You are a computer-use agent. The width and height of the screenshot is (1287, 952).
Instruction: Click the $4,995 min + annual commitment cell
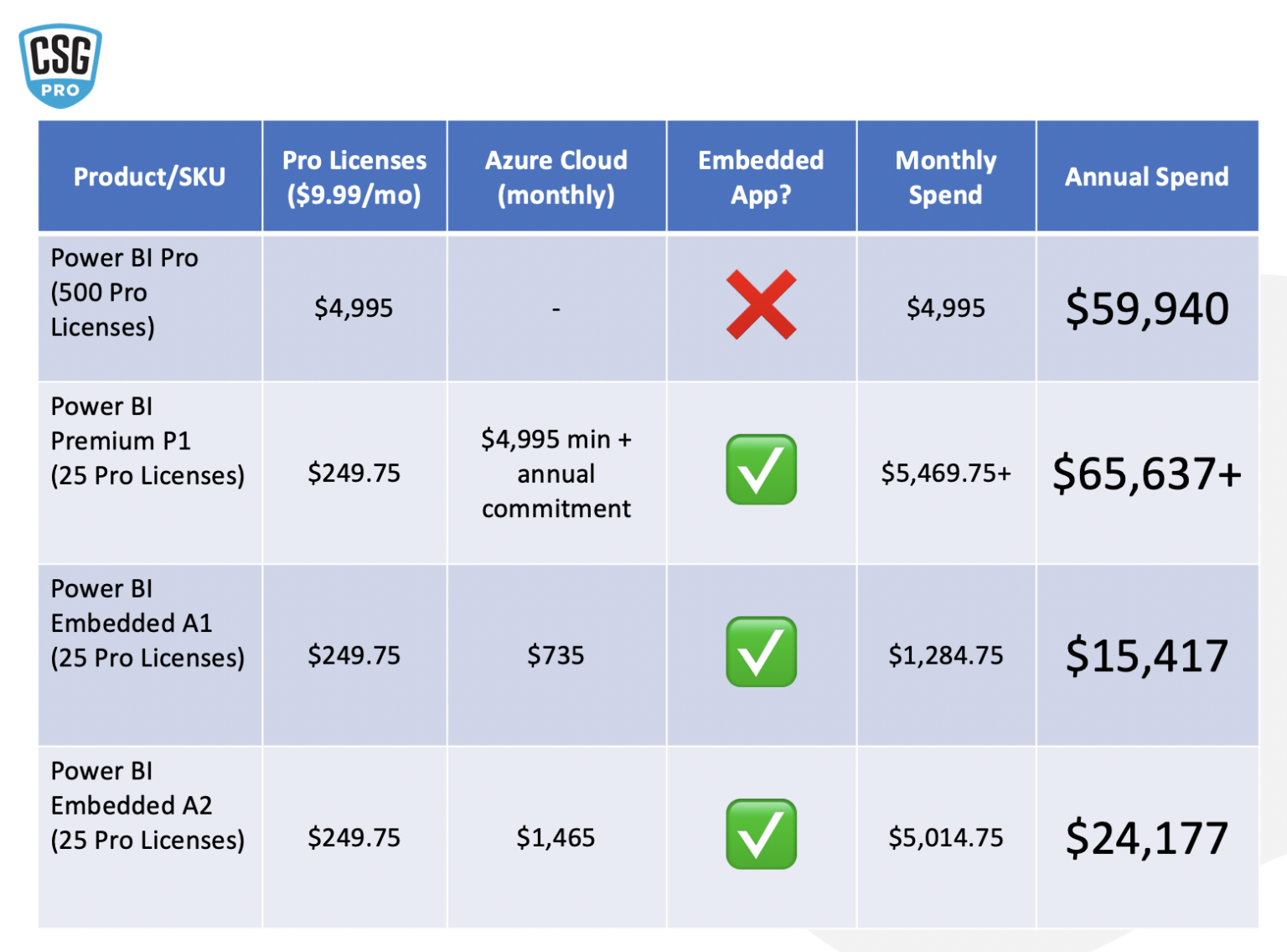(556, 473)
